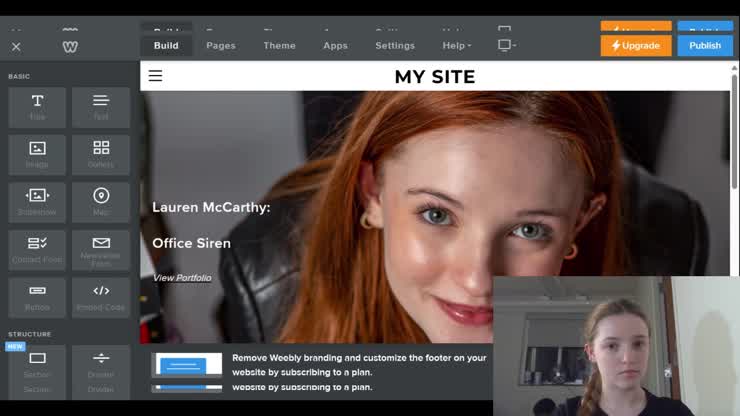Select the Text element icon
740x416 pixels.
coord(101,101)
